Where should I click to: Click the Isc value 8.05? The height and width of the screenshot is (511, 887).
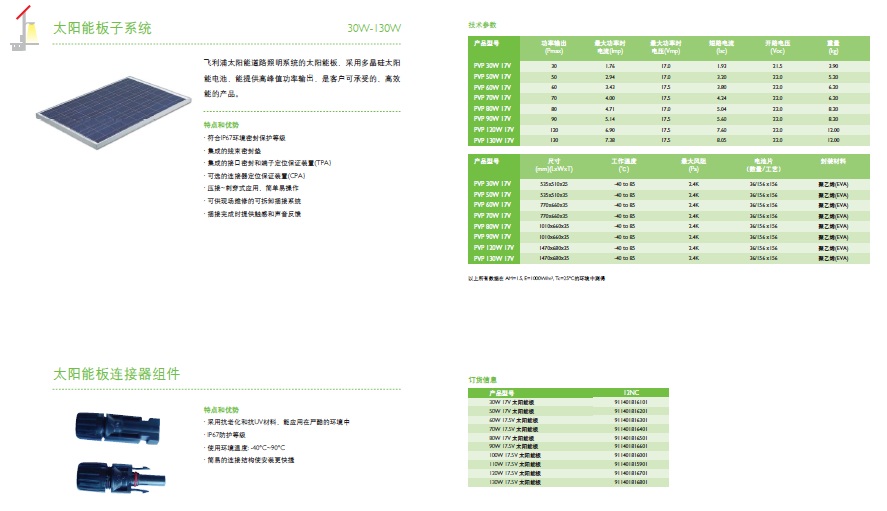click(x=722, y=140)
